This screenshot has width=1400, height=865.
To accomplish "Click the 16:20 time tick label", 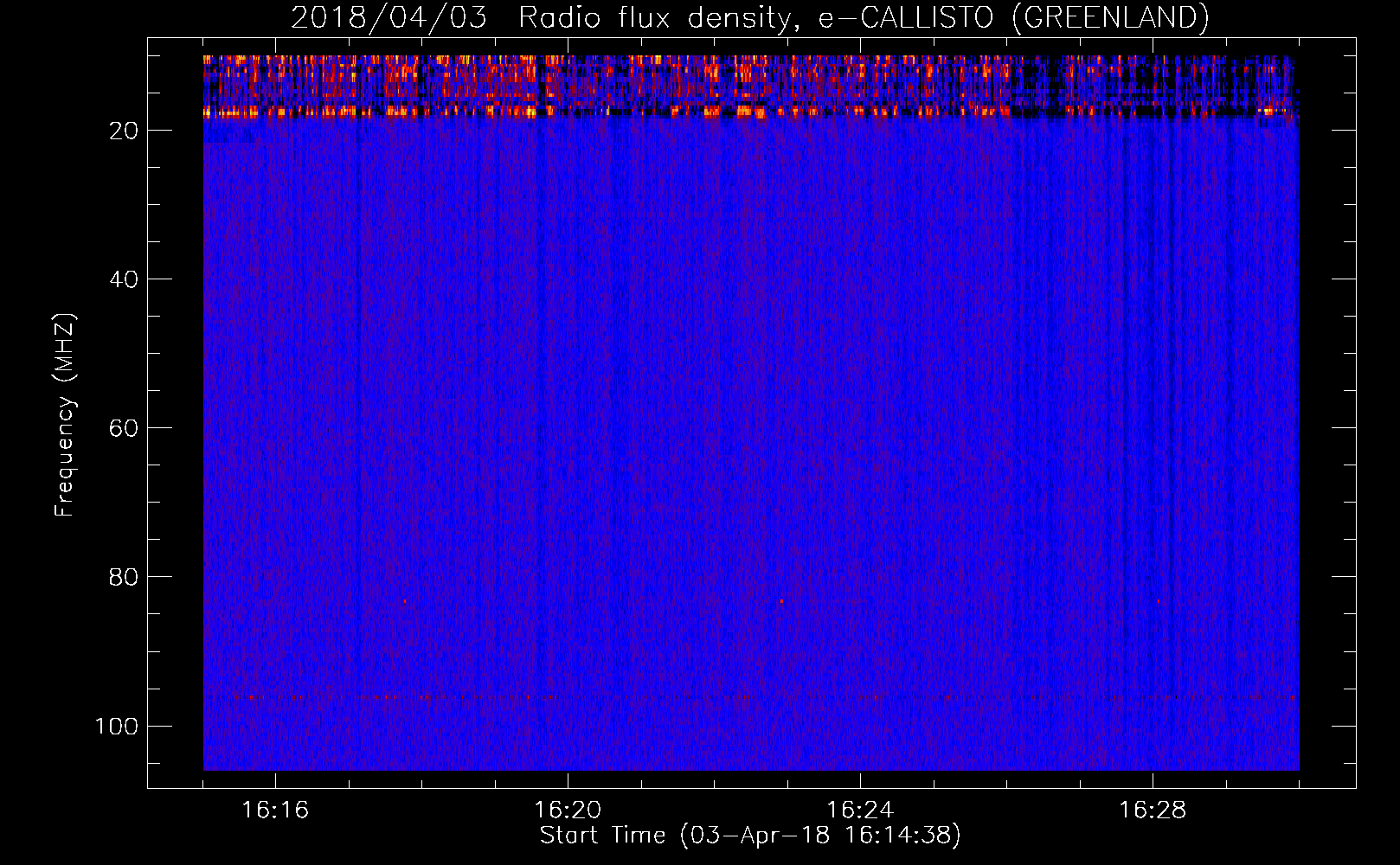I will [568, 810].
